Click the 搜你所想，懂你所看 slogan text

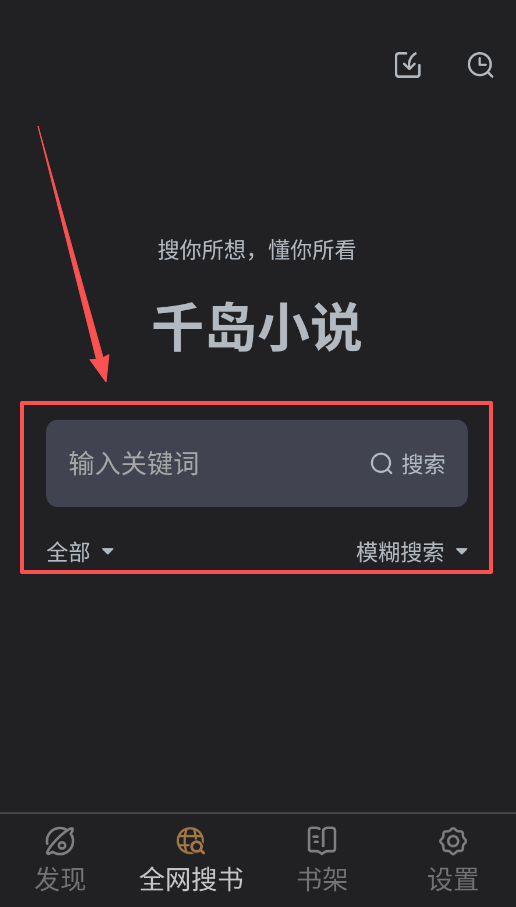point(257,250)
